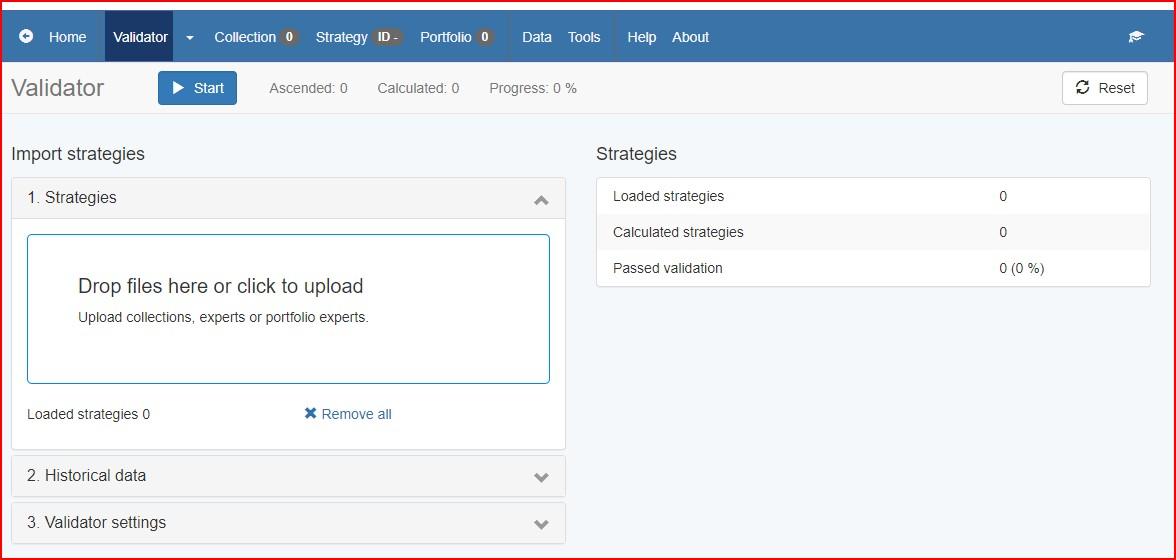Select the Loaded strategies table row

(x=873, y=196)
